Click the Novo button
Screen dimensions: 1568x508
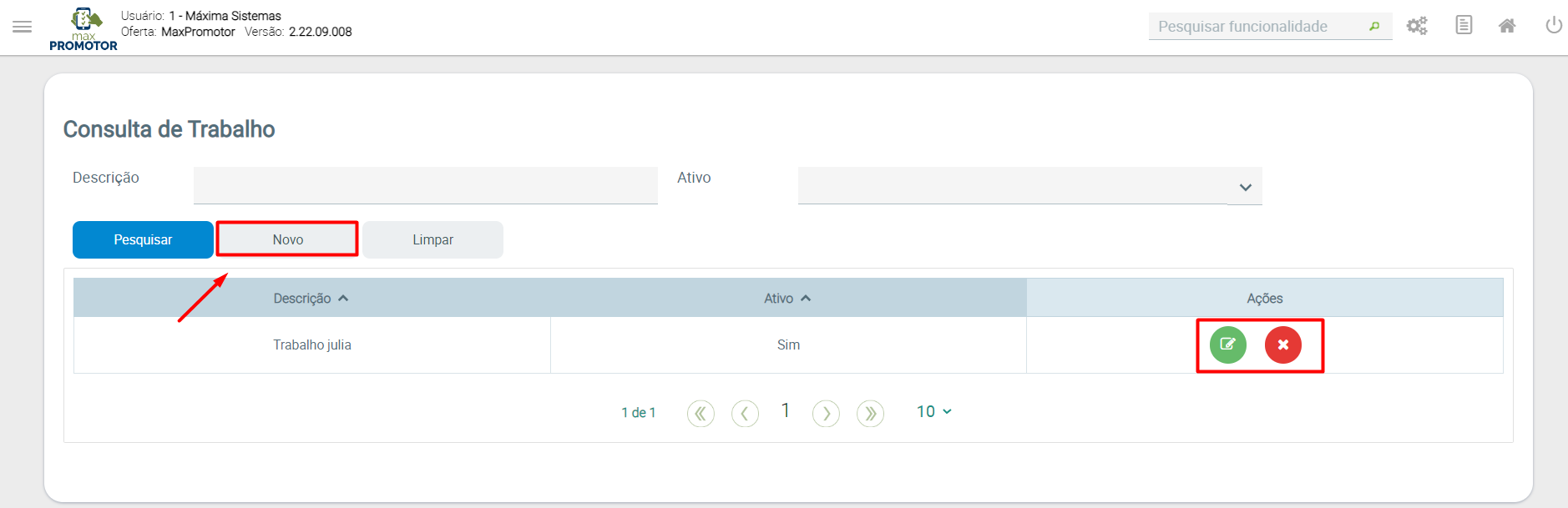coord(288,239)
